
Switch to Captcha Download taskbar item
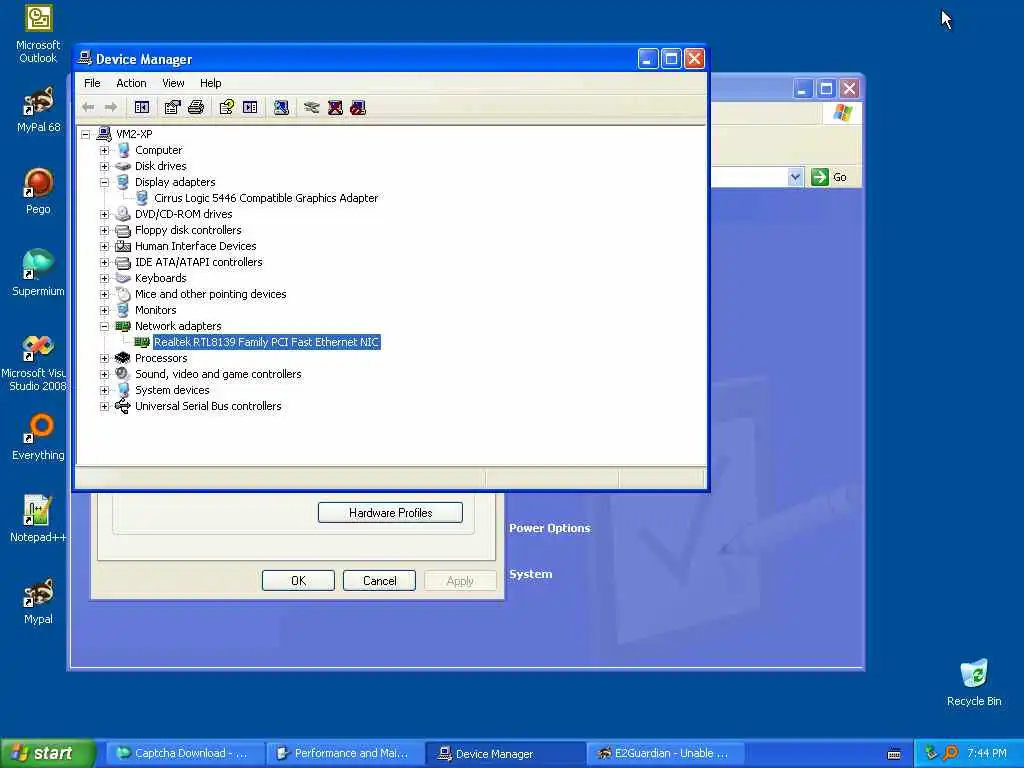pyautogui.click(x=185, y=754)
